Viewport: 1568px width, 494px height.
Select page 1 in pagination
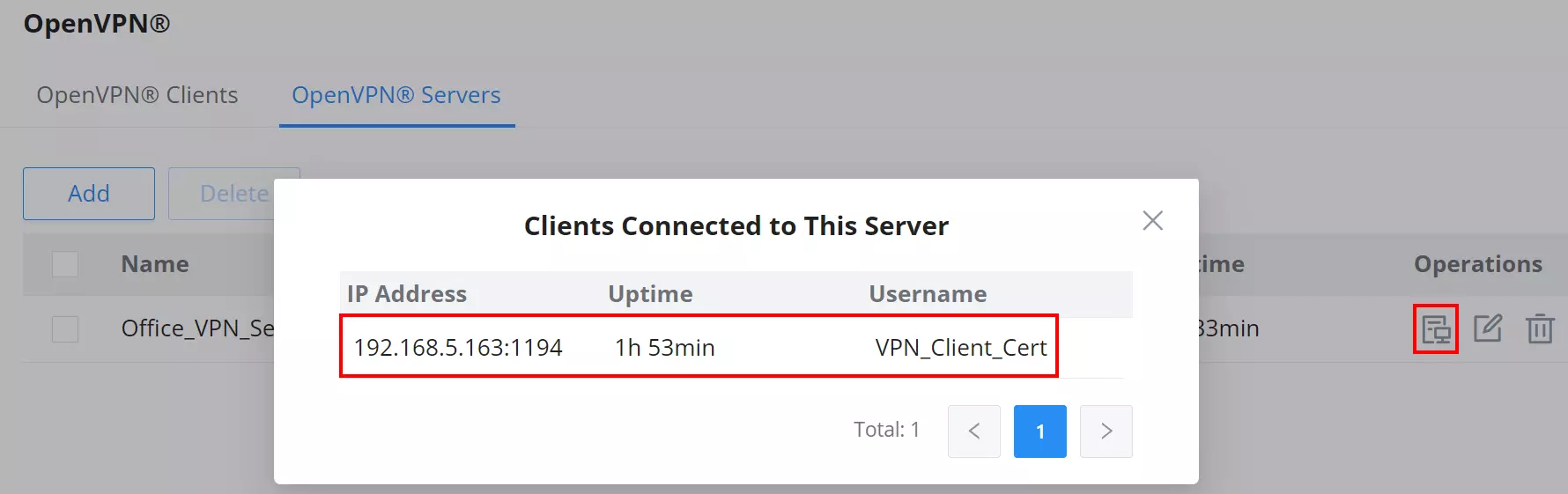tap(1039, 431)
